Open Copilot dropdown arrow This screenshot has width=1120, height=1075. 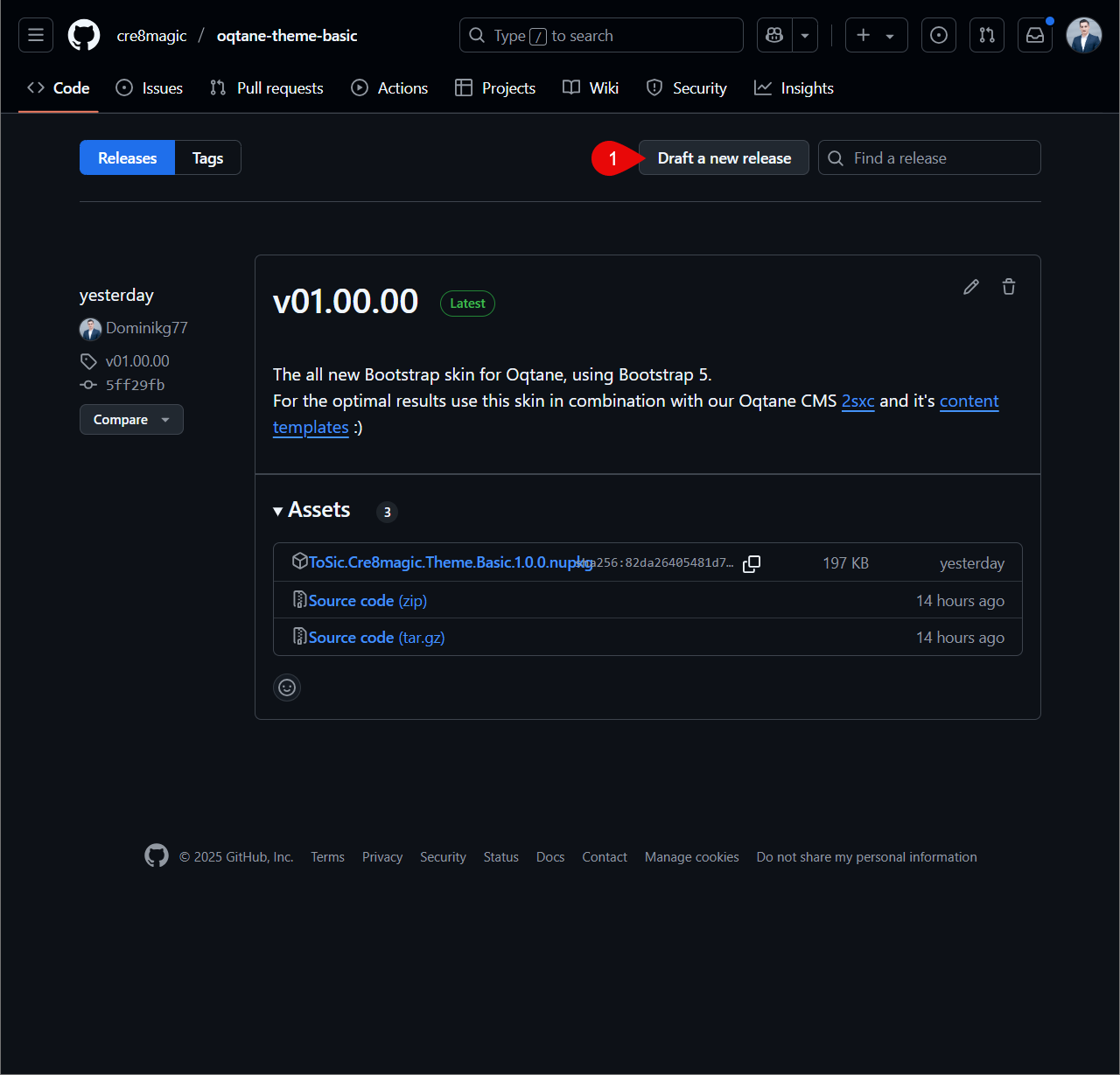[x=805, y=35]
